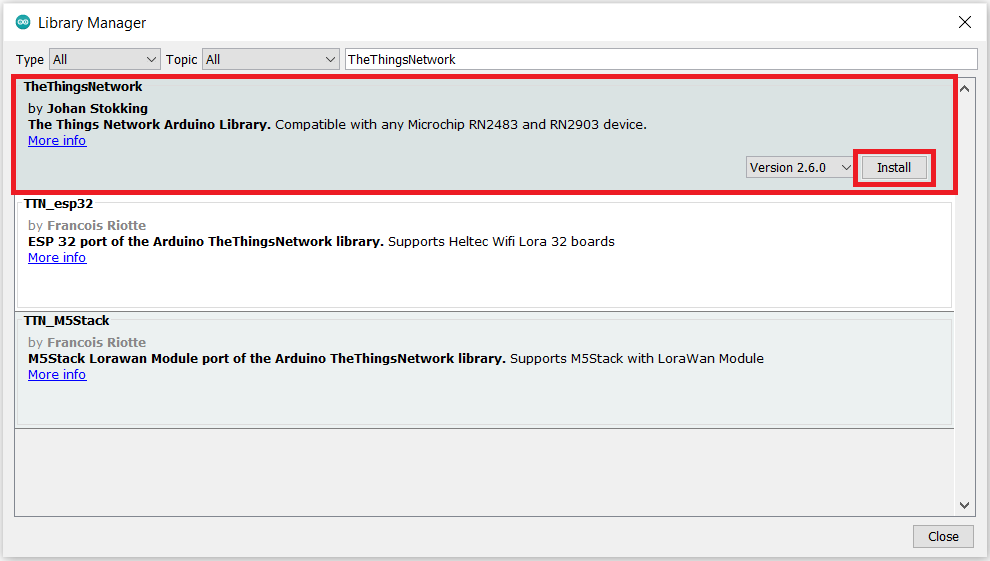Click the Topic label
The height and width of the screenshot is (561, 990).
tap(181, 60)
